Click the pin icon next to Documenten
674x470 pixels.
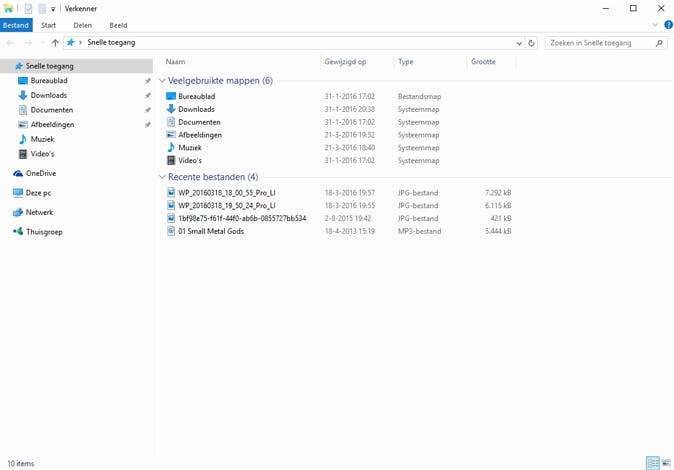147,110
